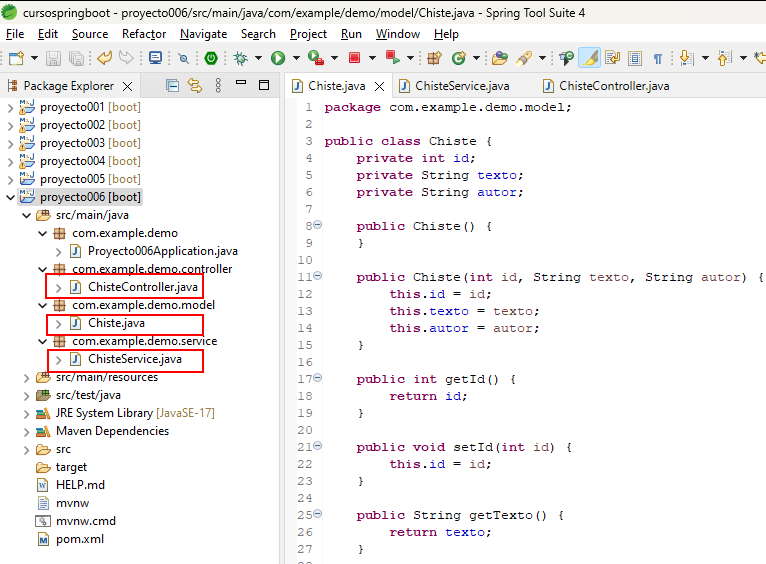Fold the setId method at line 21

318,446
